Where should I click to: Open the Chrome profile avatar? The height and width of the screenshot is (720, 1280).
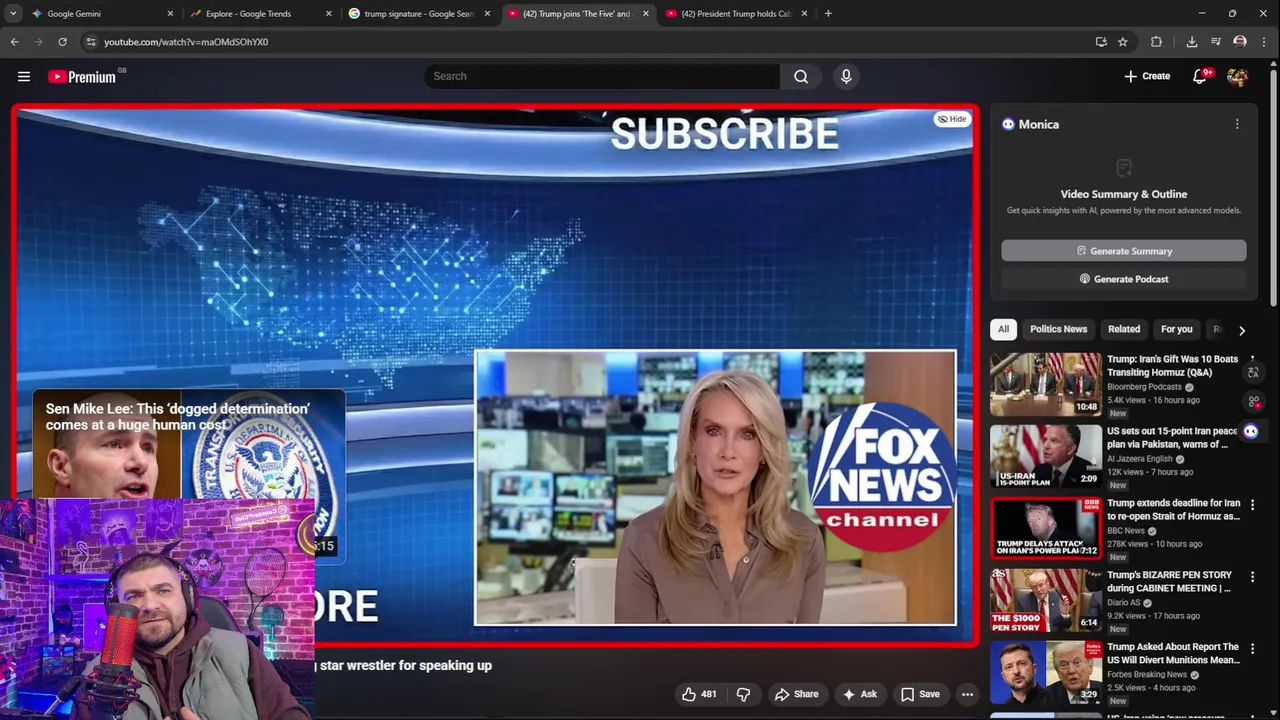[x=1240, y=42]
